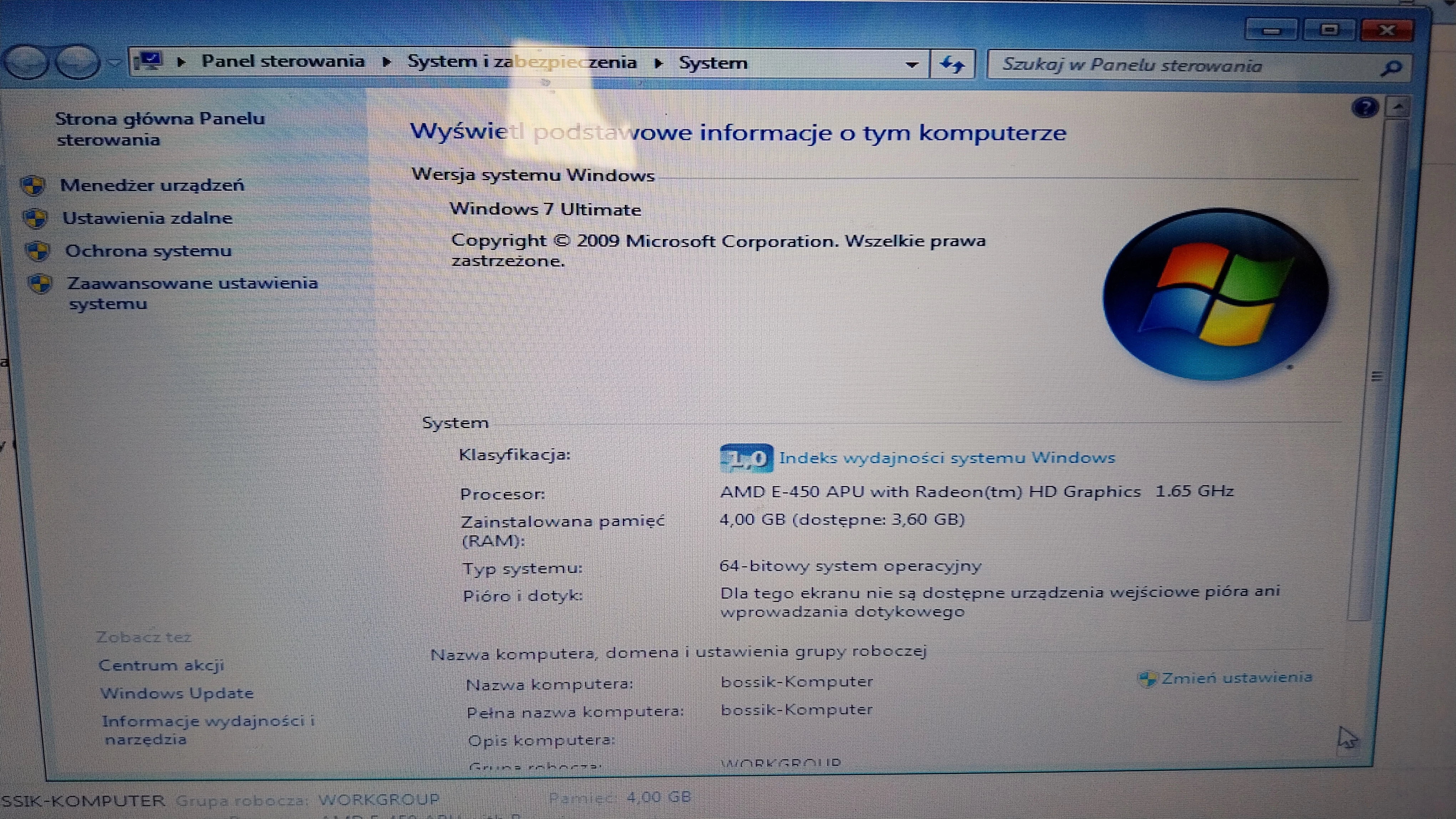
Task: Click shield icon beside Menedżer urządzeń
Action: coord(33,185)
